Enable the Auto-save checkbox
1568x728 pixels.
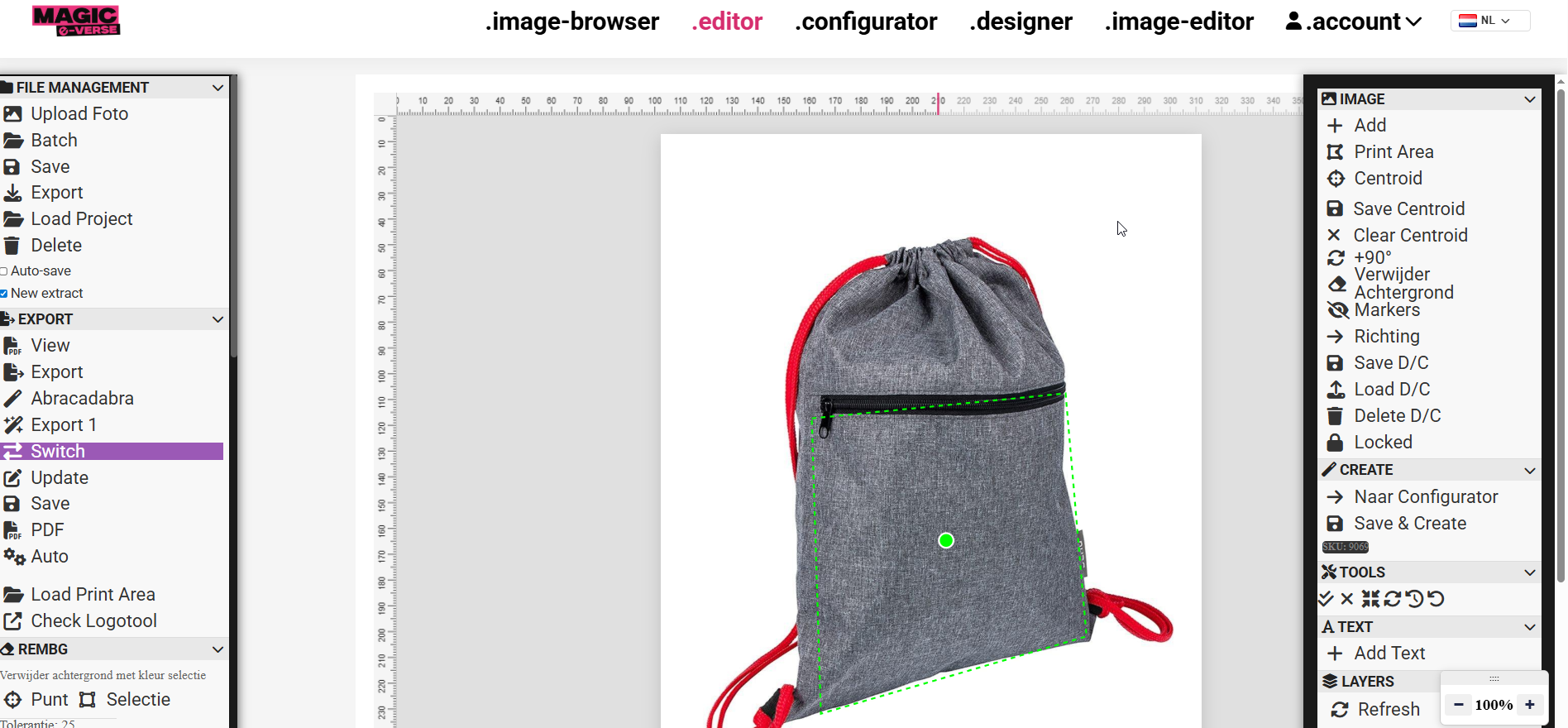(4, 271)
